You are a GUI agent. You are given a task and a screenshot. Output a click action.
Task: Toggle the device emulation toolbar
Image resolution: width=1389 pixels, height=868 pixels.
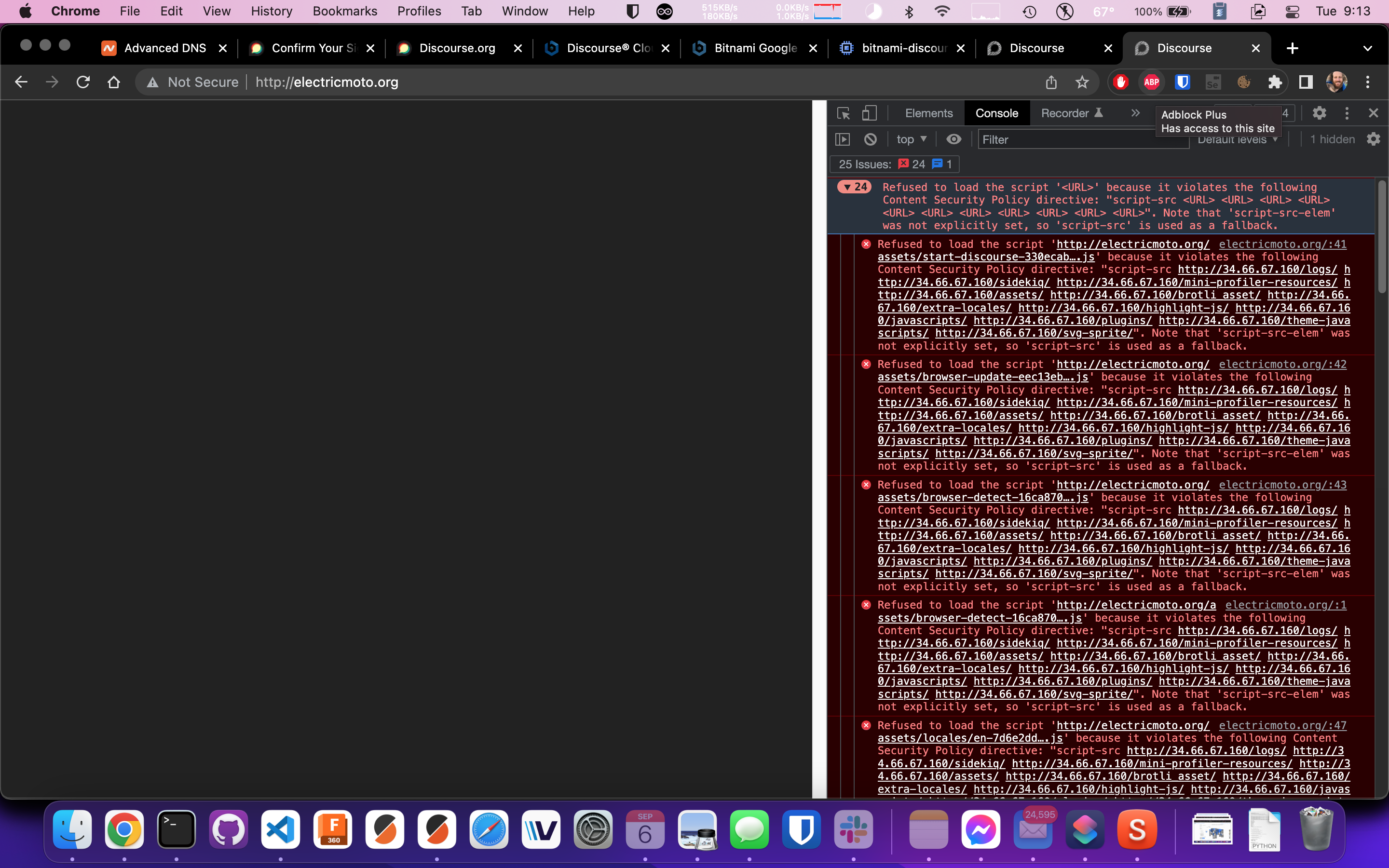pyautogui.click(x=869, y=113)
